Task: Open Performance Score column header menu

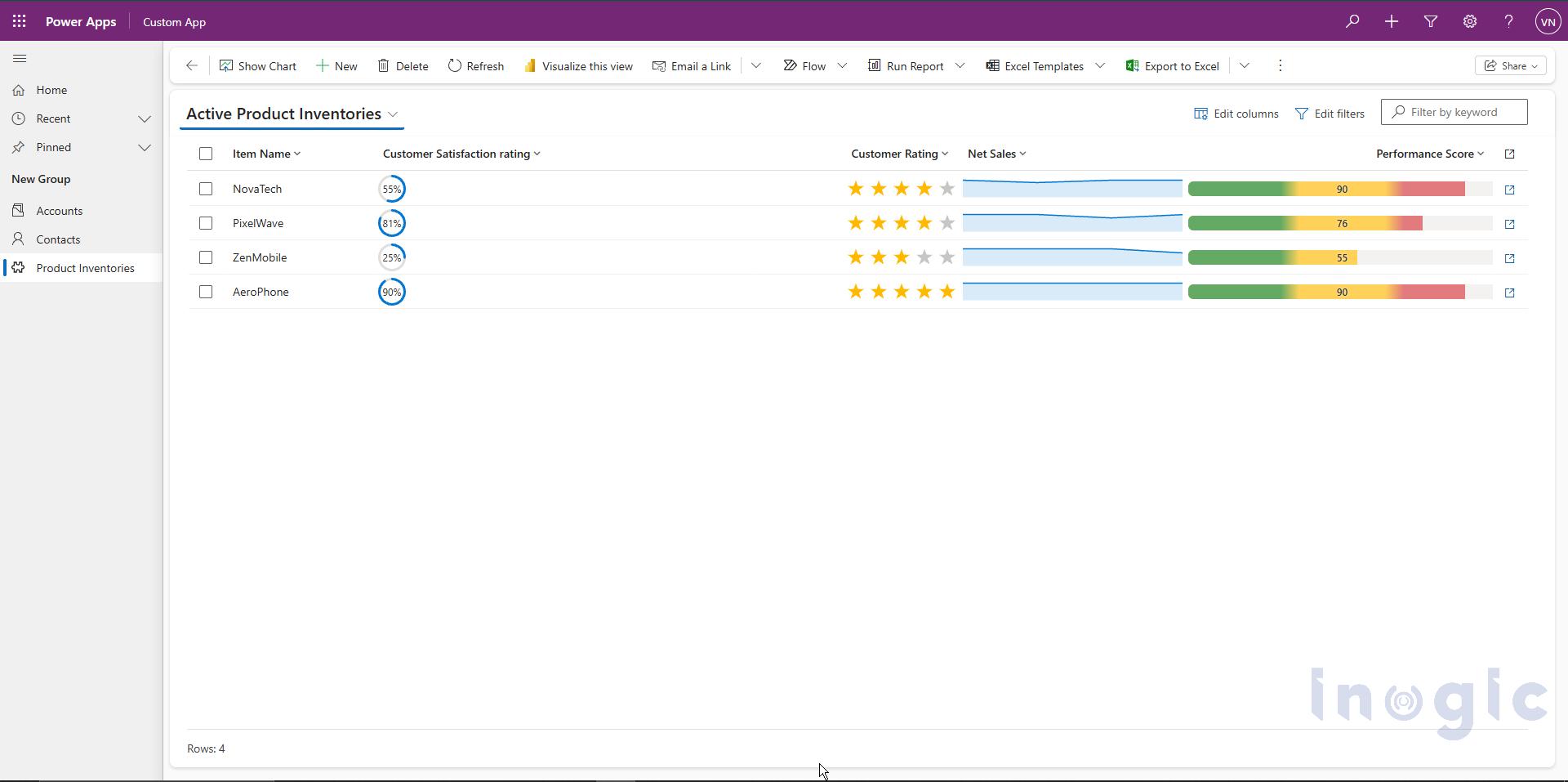Action: [x=1430, y=154]
